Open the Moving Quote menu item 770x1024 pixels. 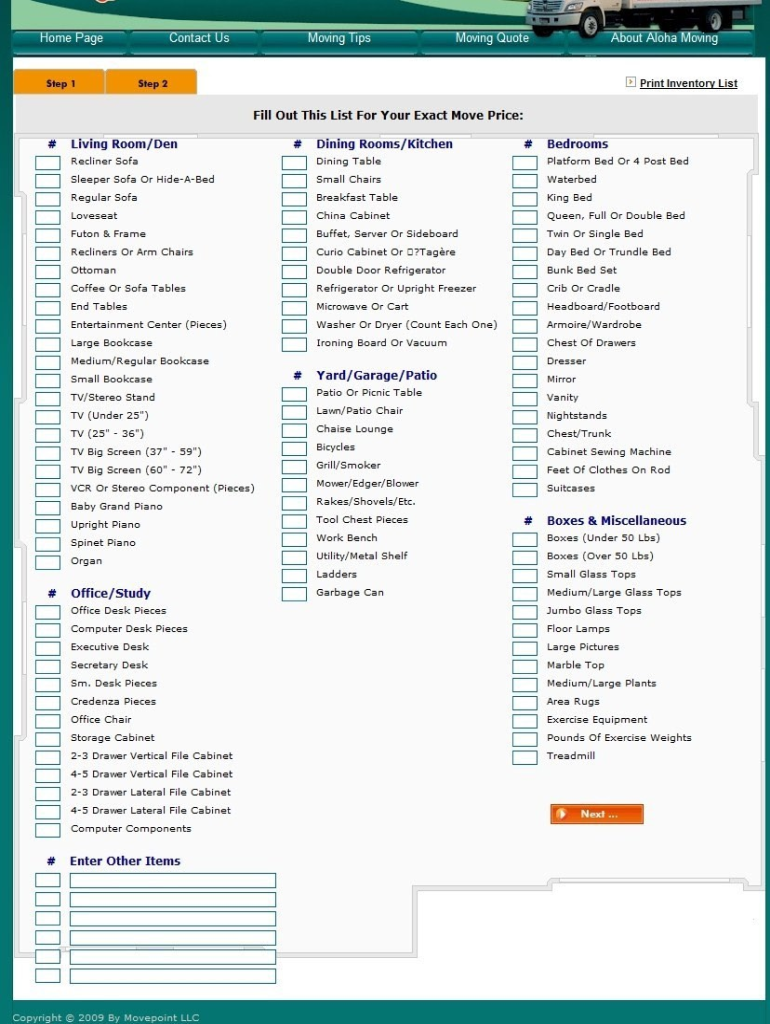coord(492,39)
